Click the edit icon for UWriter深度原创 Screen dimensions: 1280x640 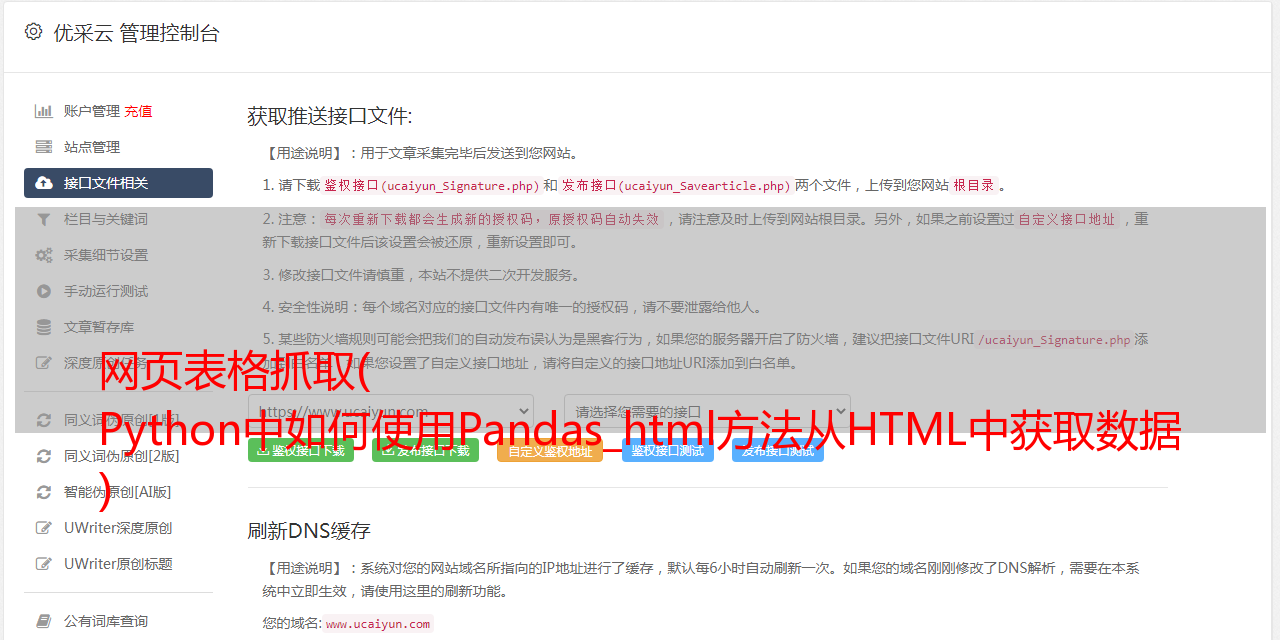(x=44, y=528)
